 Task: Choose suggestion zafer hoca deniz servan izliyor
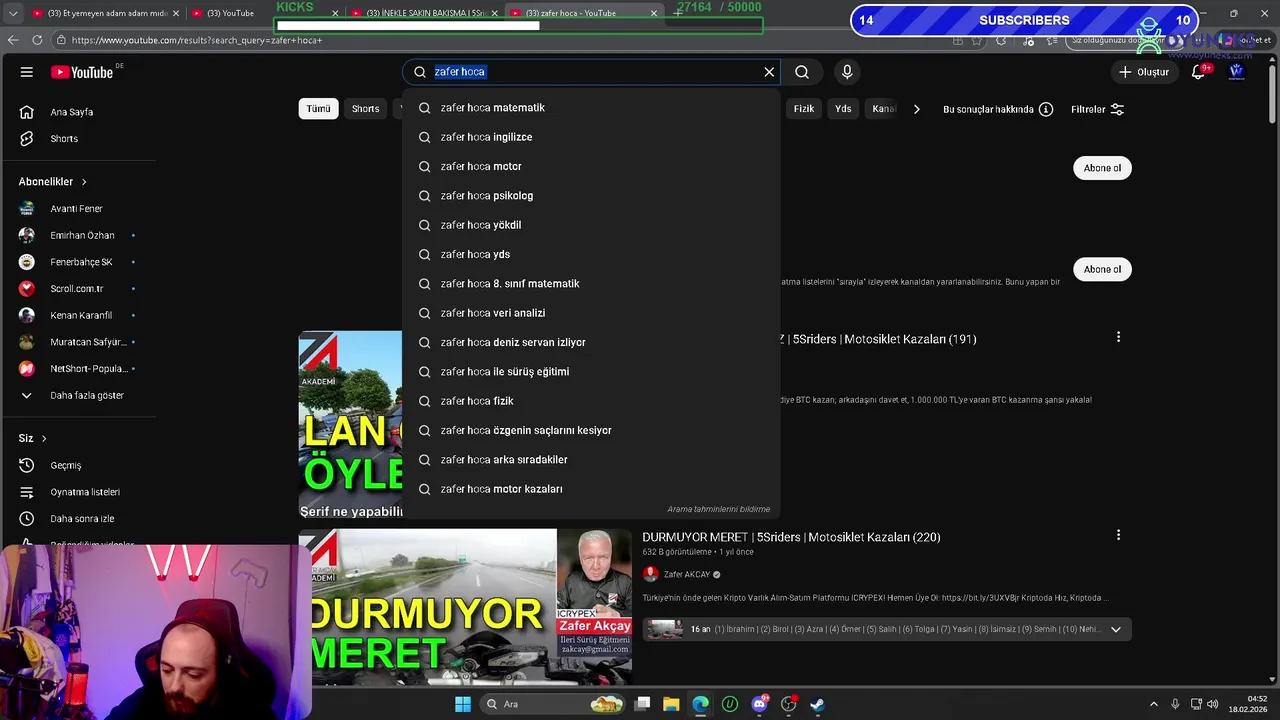click(591, 343)
